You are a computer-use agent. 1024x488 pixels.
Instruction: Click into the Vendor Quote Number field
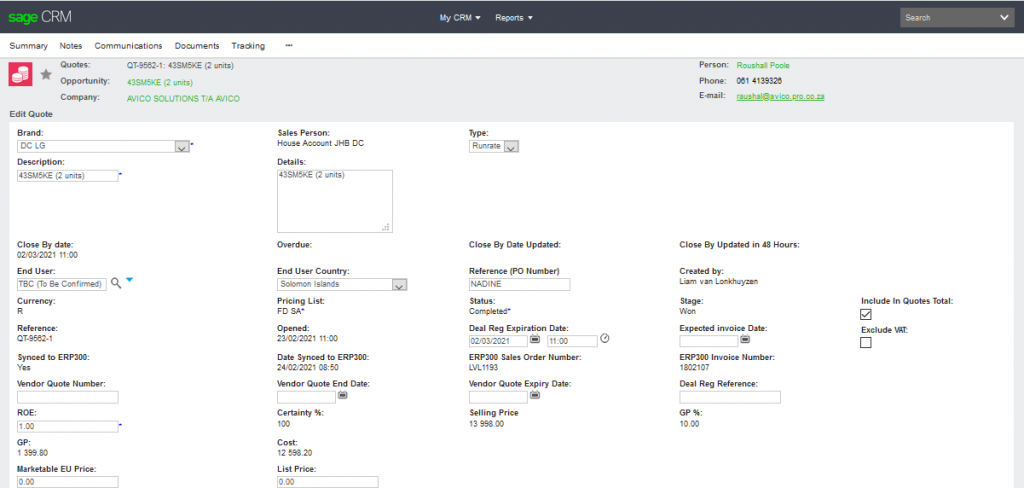tap(68, 398)
